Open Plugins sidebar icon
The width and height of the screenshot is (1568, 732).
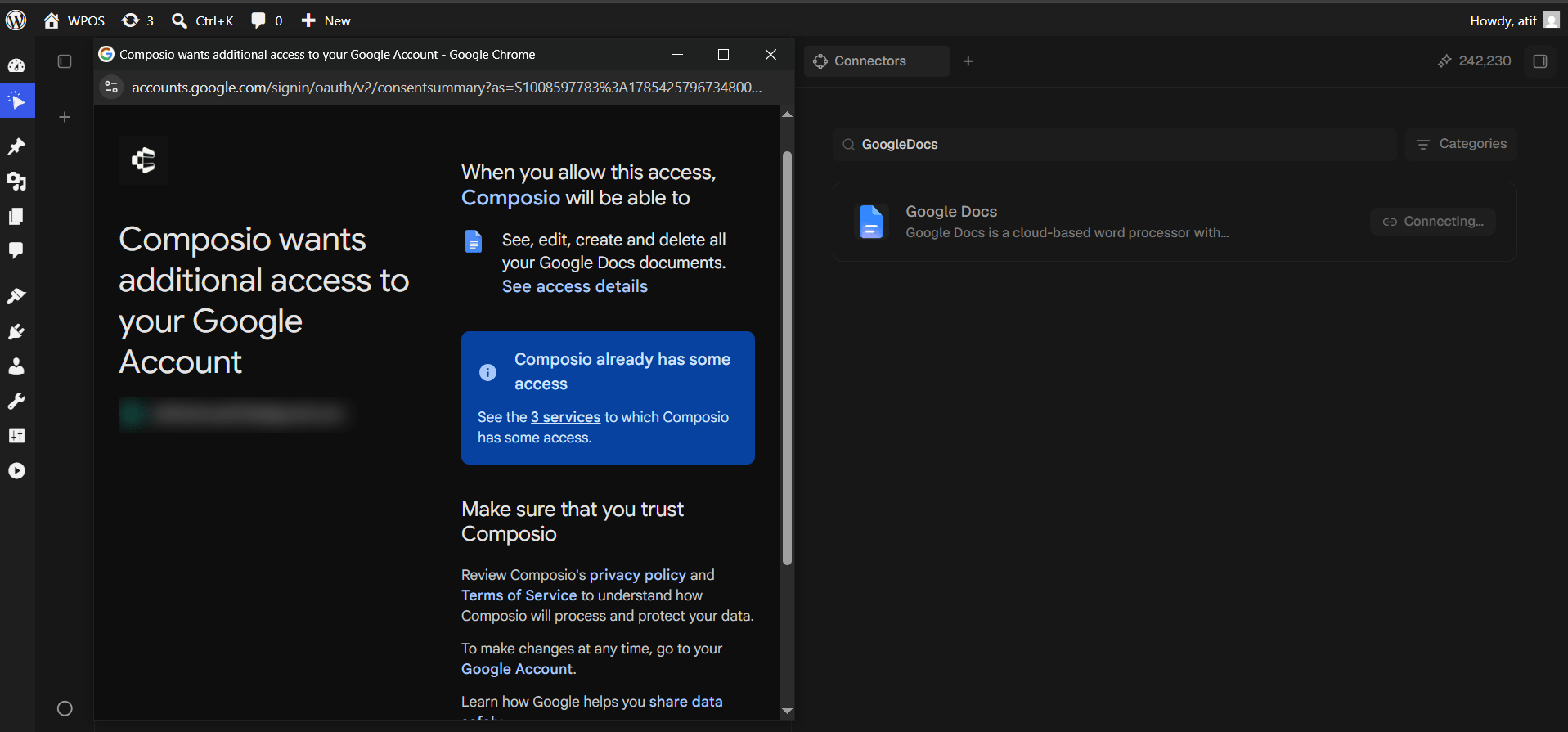click(x=16, y=331)
